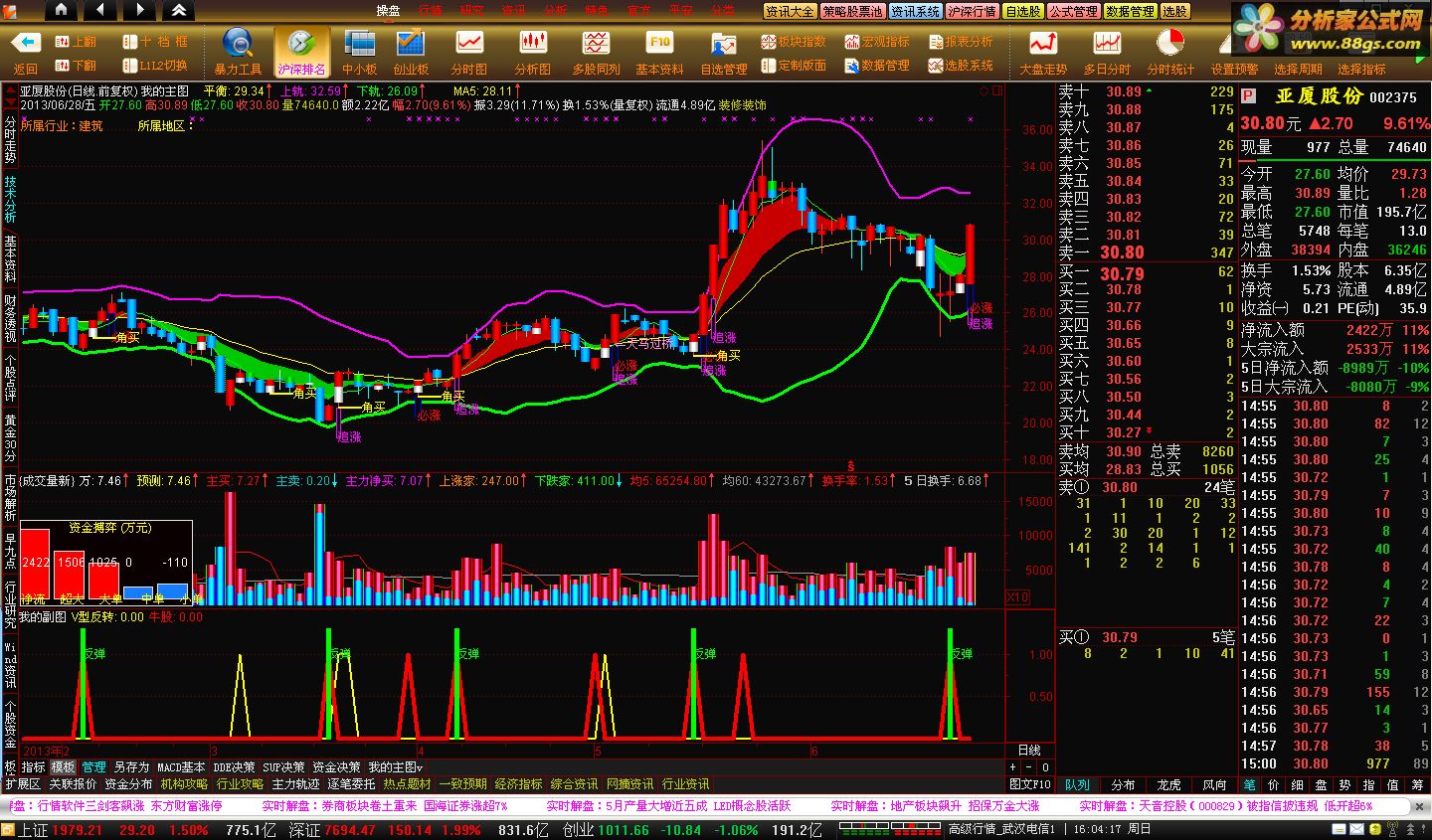The image size is (1432, 840).
Task: Toggle the 模板 tab below chart
Action: (63, 767)
